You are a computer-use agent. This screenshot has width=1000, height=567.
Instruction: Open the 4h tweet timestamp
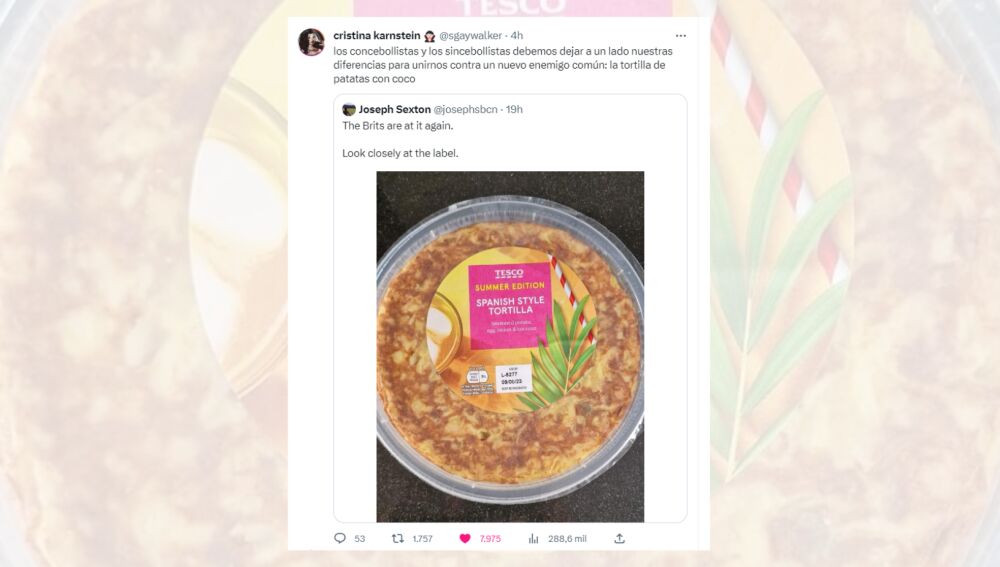[x=517, y=35]
